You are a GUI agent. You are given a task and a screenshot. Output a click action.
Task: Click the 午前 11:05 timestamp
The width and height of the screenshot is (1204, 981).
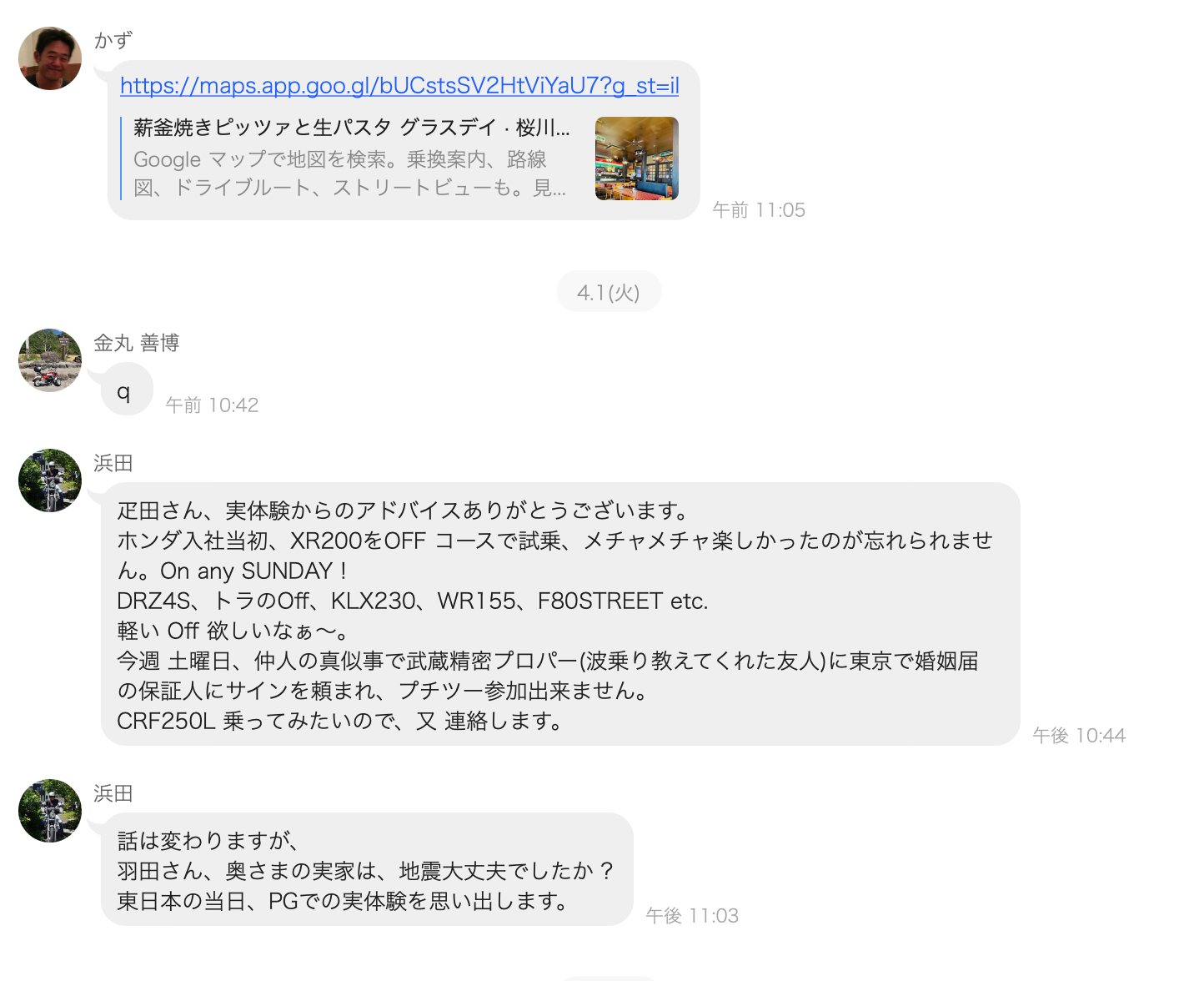pyautogui.click(x=759, y=210)
